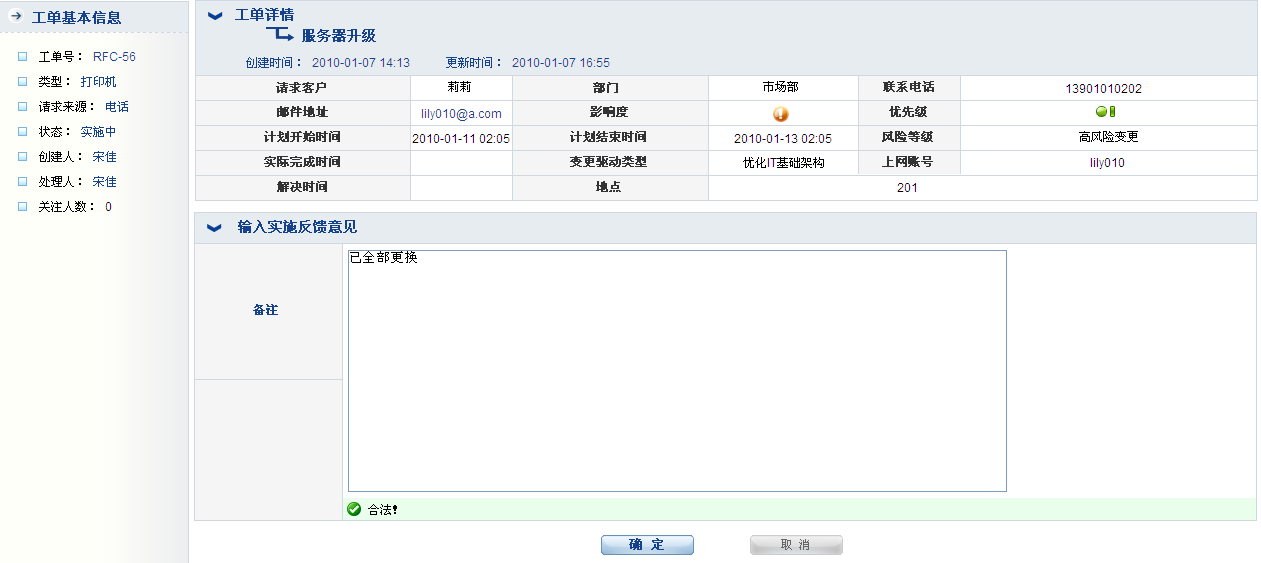Click the followers count value 0
1261x563 pixels.
pyautogui.click(x=108, y=207)
